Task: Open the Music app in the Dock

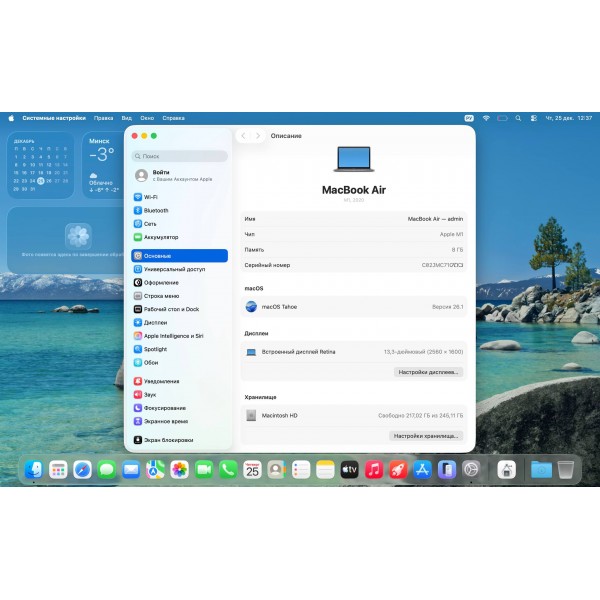Action: pos(373,469)
